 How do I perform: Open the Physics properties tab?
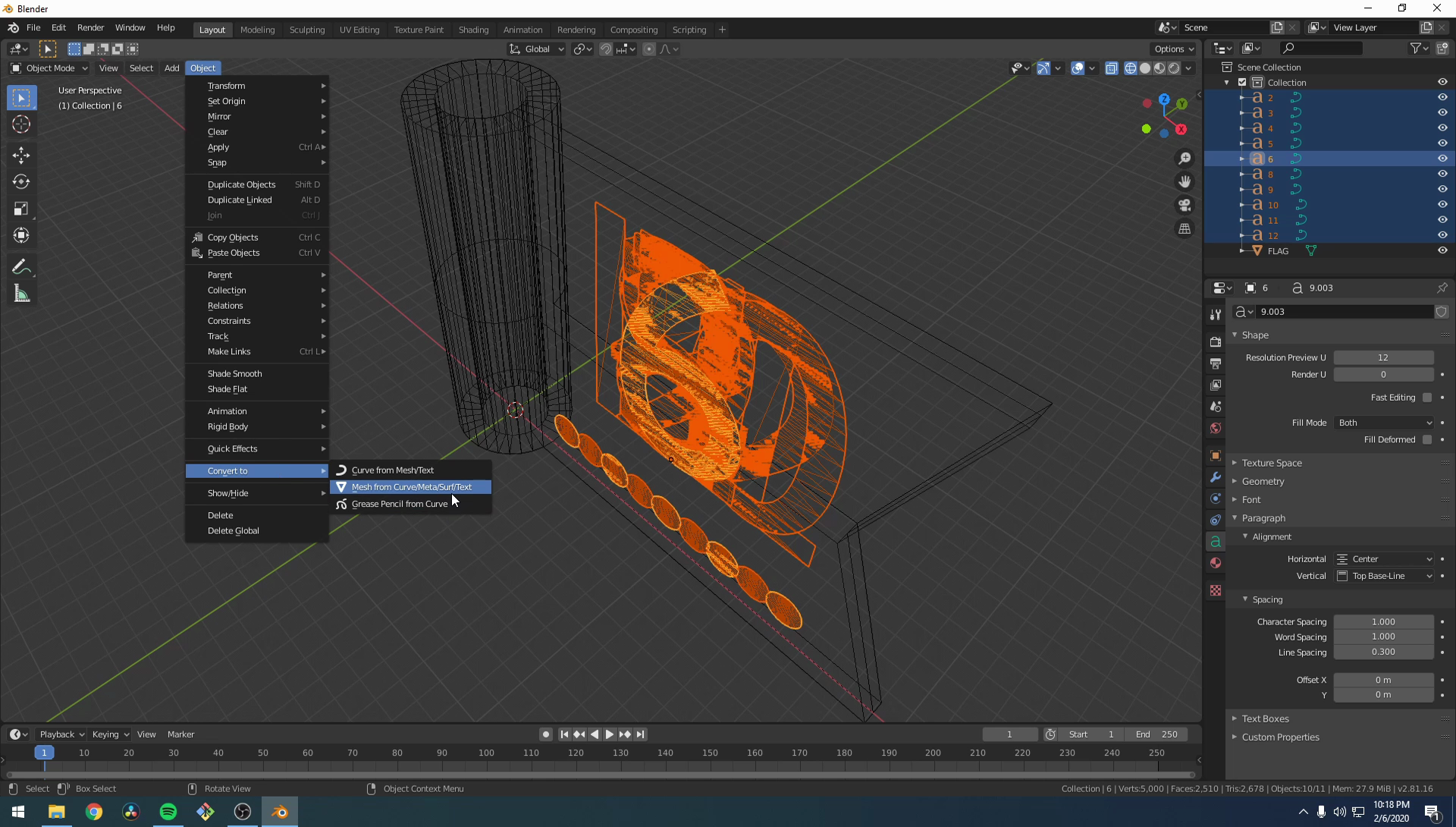[1216, 499]
